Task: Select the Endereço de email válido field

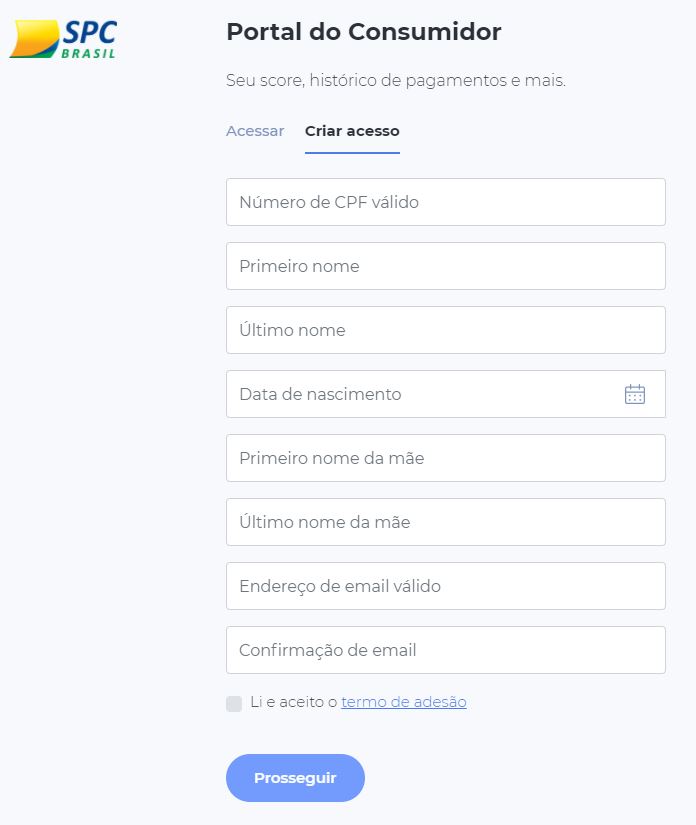Action: [445, 586]
